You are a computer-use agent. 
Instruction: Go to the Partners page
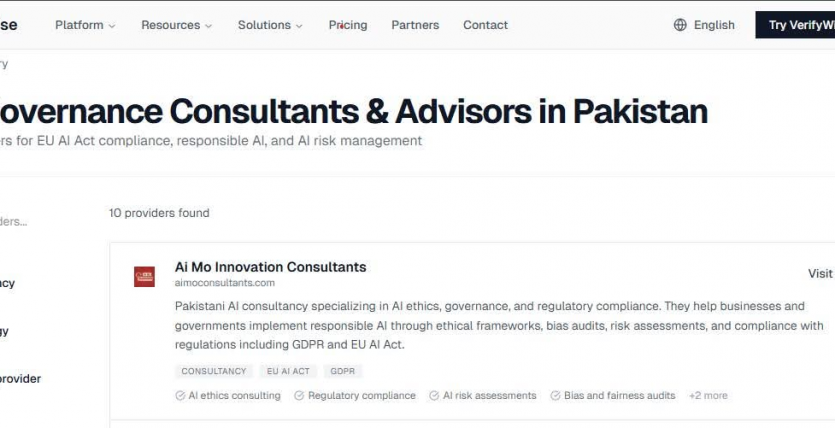coord(415,25)
